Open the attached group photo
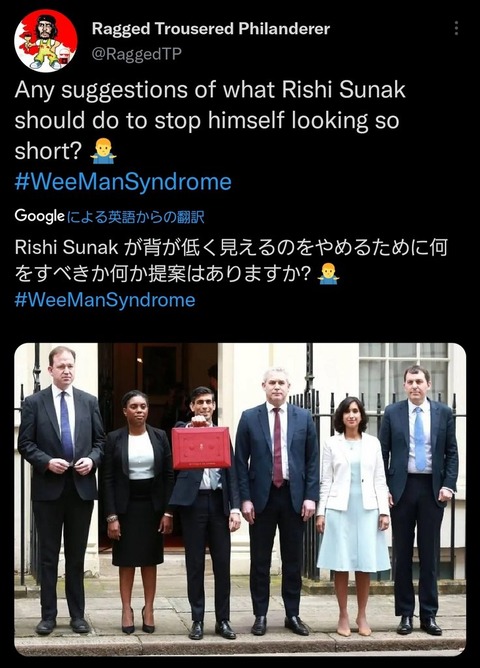The image size is (480, 668). click(x=240, y=499)
